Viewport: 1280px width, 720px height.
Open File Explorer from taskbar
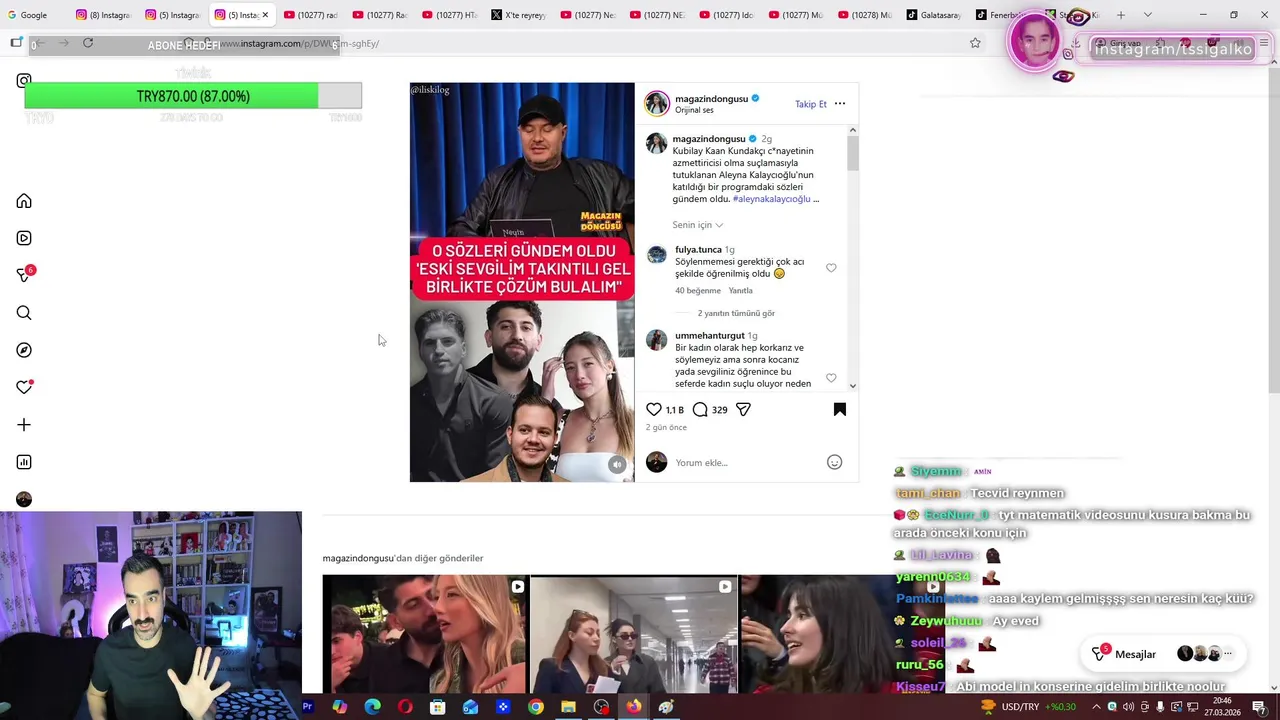[x=568, y=707]
